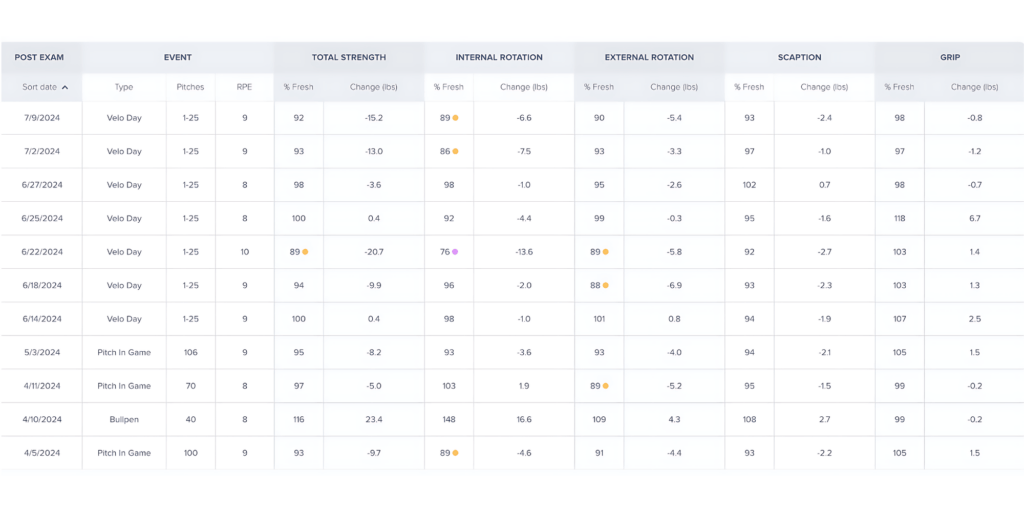Sort by the Type column header

click(x=124, y=87)
